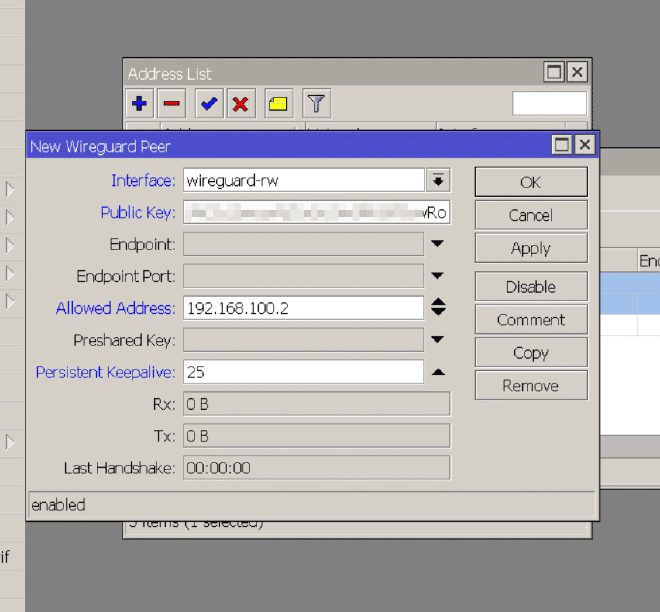Open the Interface dropdown list
This screenshot has width=660, height=612.
tap(438, 181)
